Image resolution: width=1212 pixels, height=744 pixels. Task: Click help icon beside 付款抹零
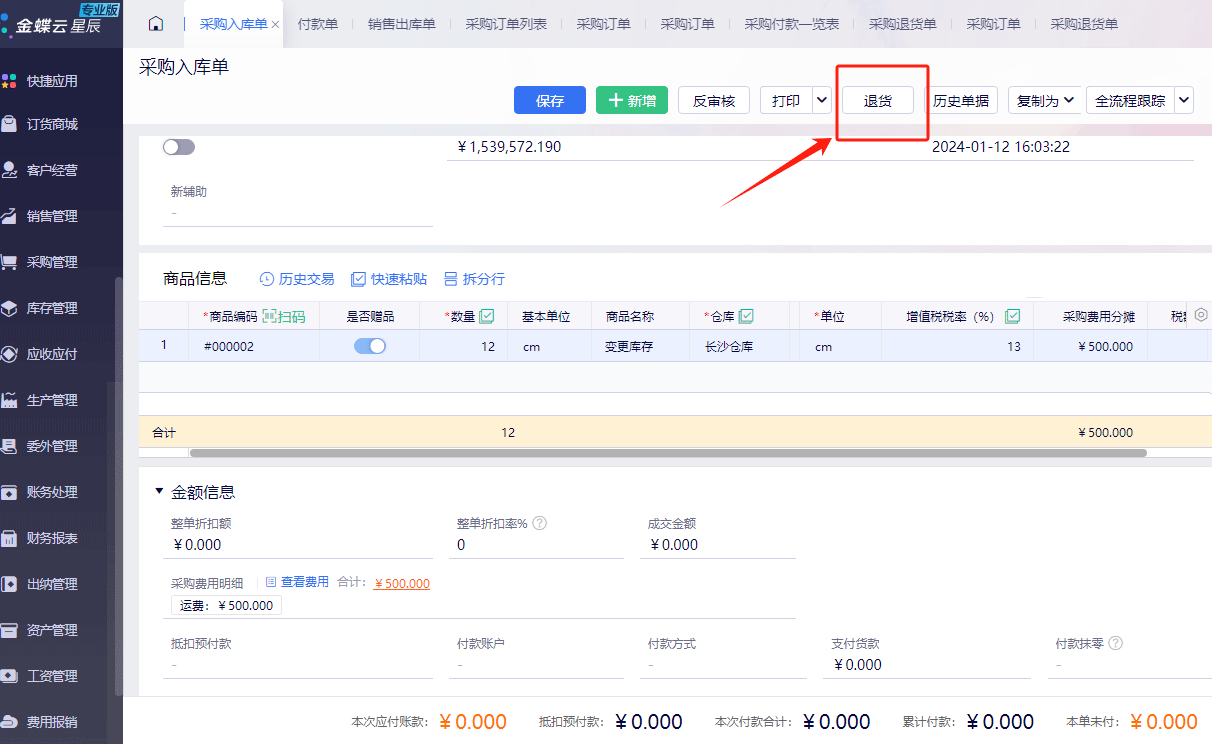1116,643
